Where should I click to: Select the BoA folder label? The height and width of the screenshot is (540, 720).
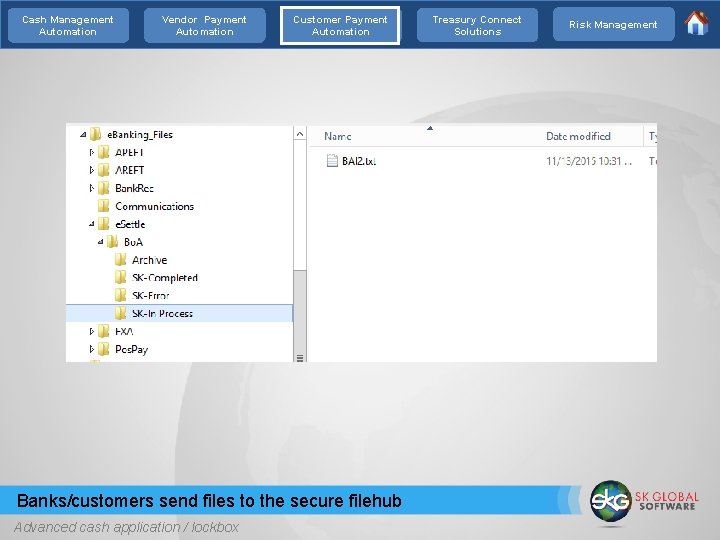[133, 242]
